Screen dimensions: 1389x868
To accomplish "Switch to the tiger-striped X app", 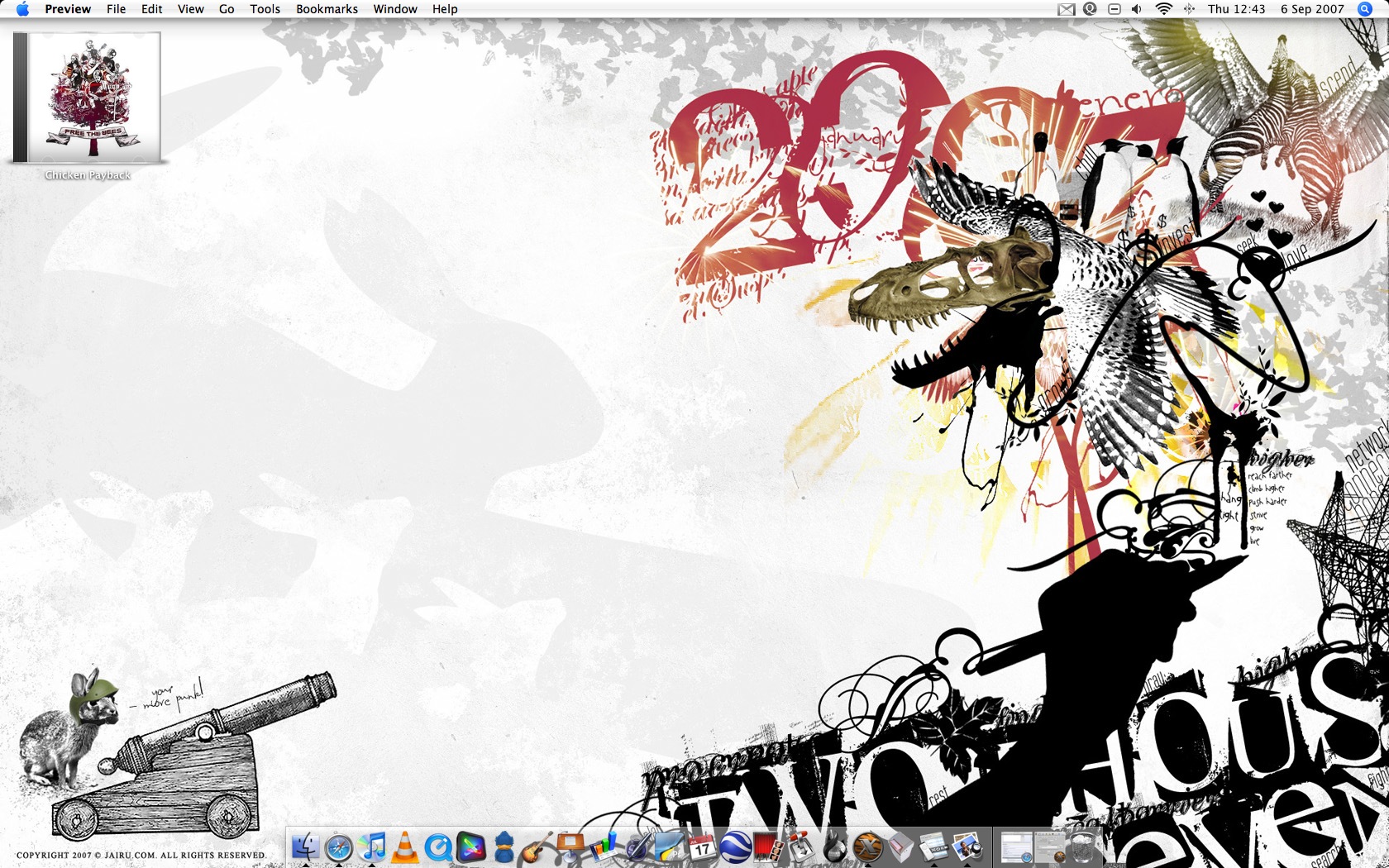I will [x=868, y=847].
